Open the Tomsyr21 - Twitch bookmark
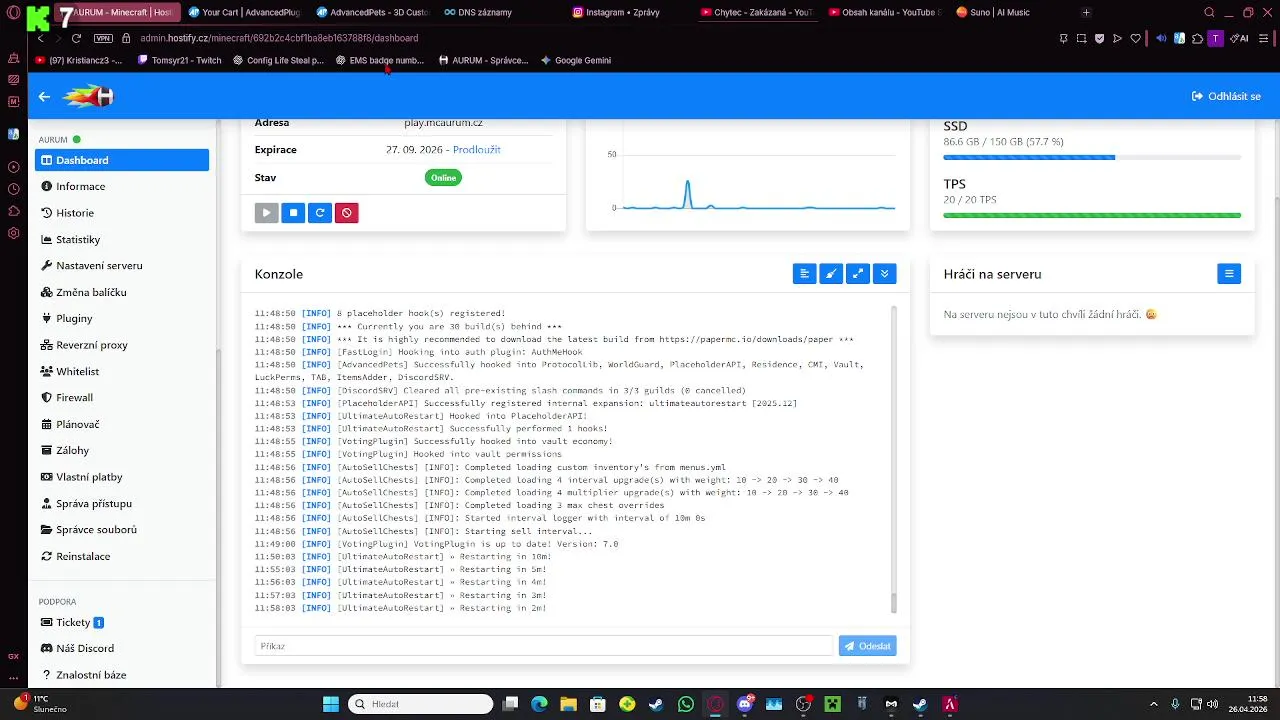The width and height of the screenshot is (1280, 720). (180, 60)
